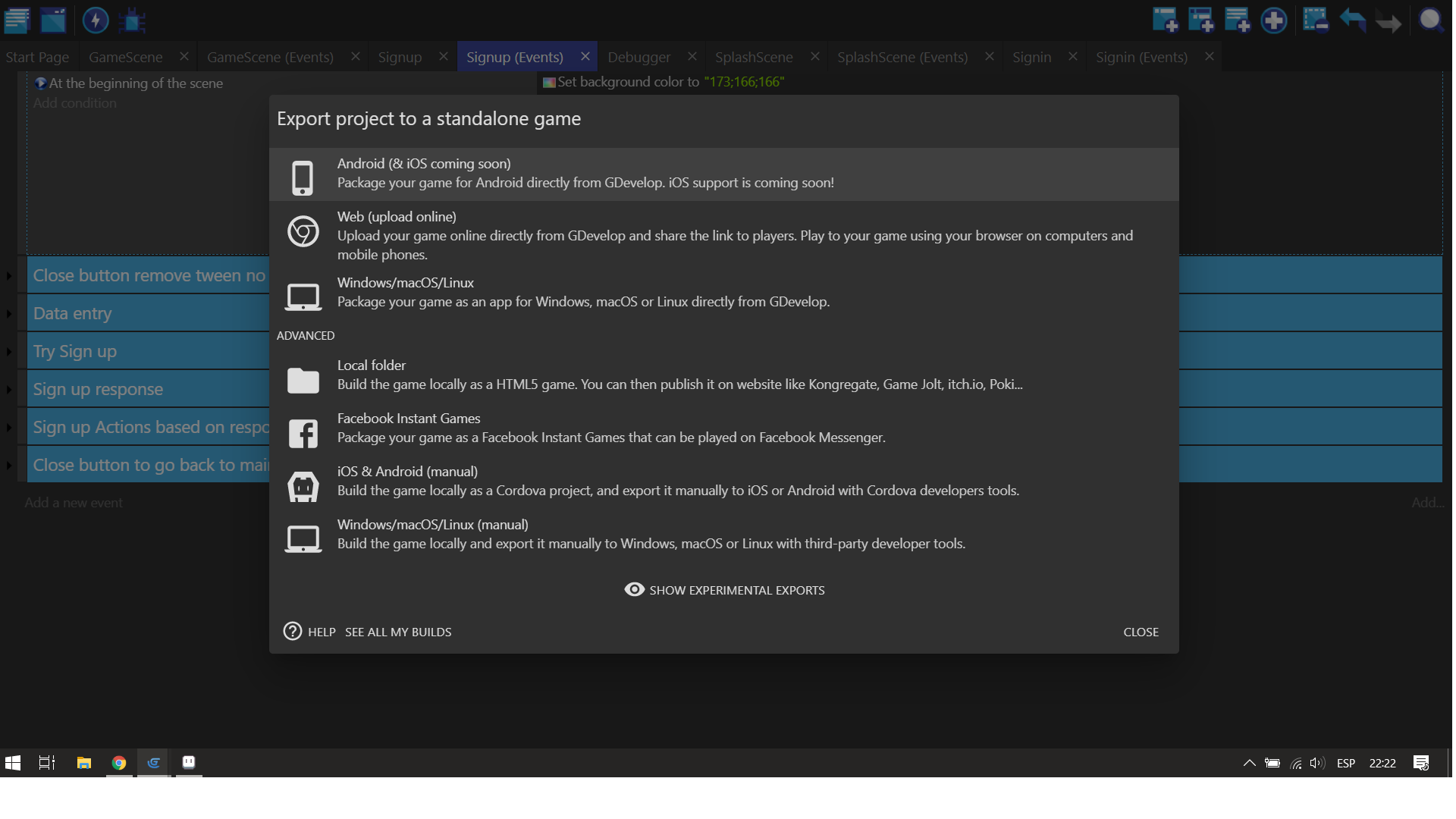Select background color swatch set to 173;166;166
Image resolution: width=1456 pixels, height=819 pixels.
[550, 81]
